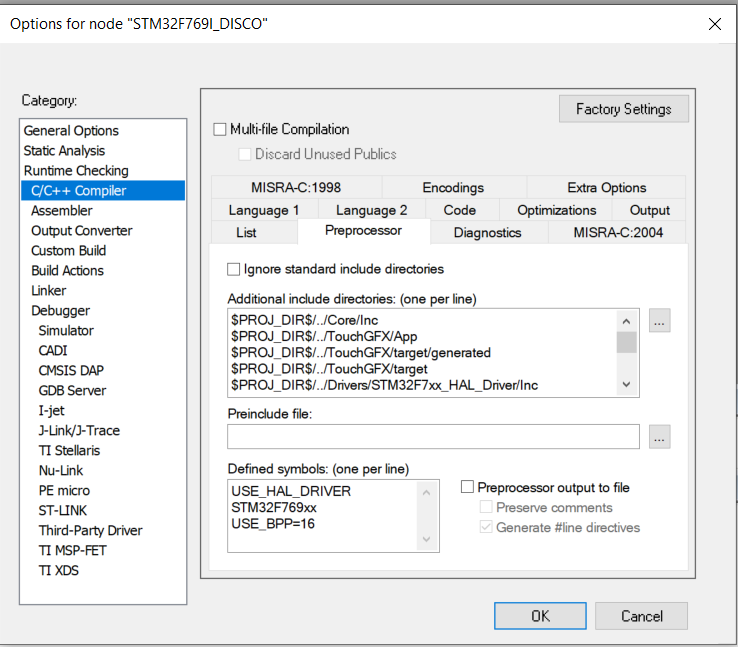
Task: Select Assembler category
Action: [x=103, y=211]
